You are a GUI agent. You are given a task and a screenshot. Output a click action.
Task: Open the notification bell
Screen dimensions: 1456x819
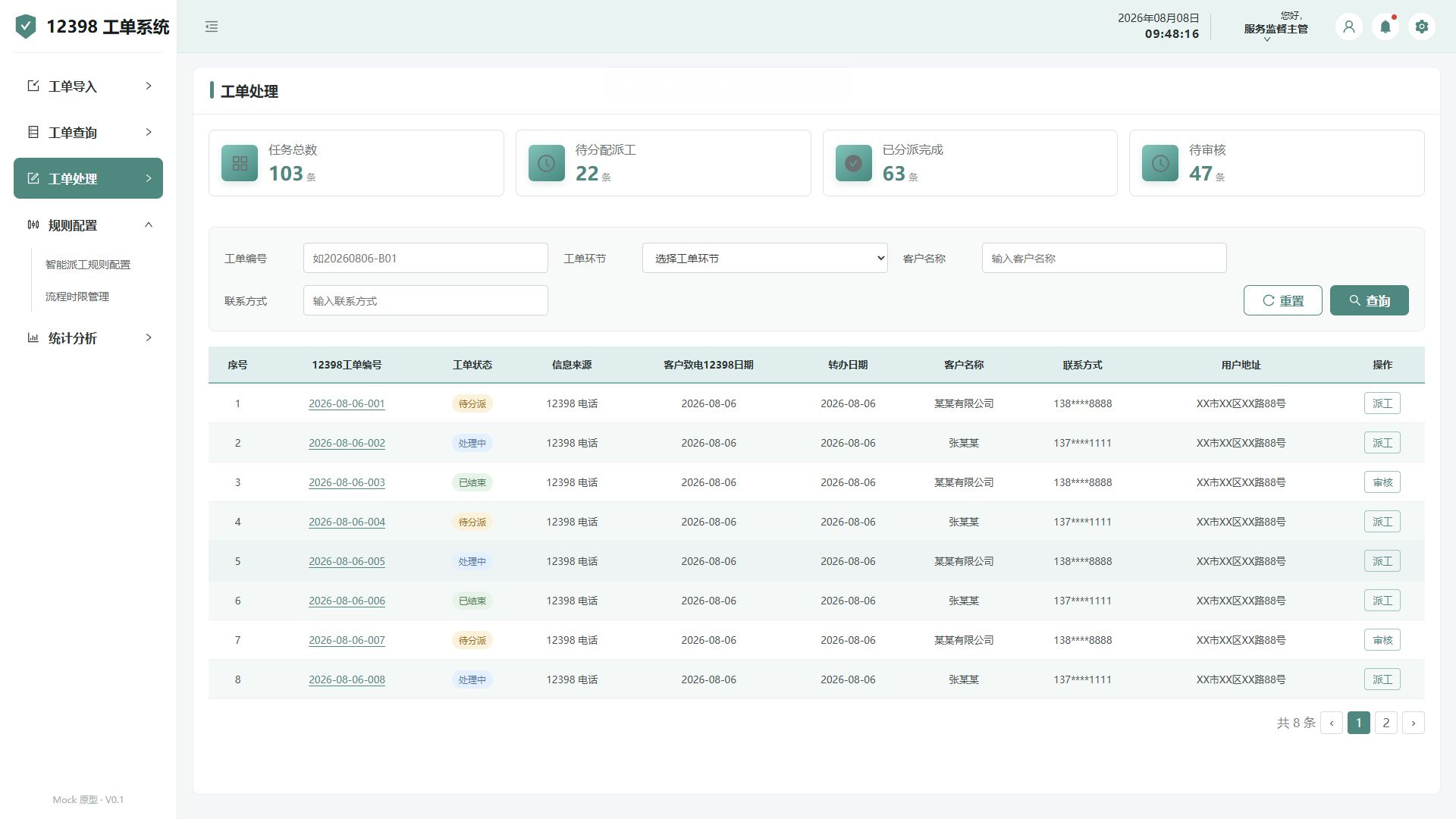click(x=1385, y=27)
